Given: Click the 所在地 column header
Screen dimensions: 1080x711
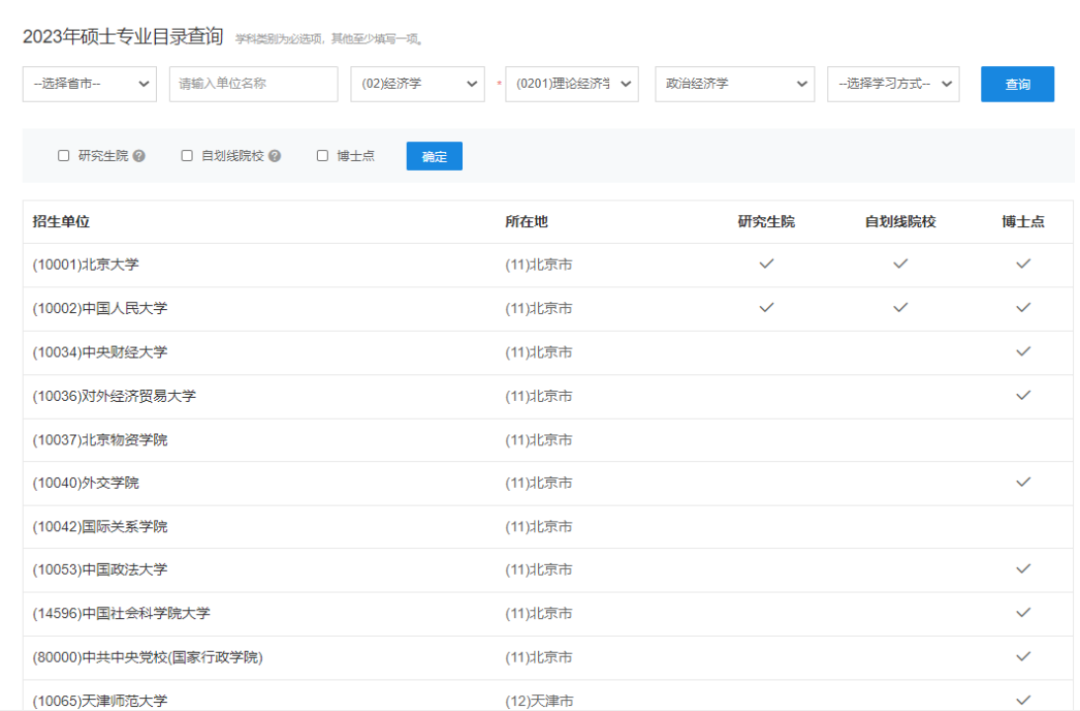Looking at the screenshot, I should tap(526, 222).
